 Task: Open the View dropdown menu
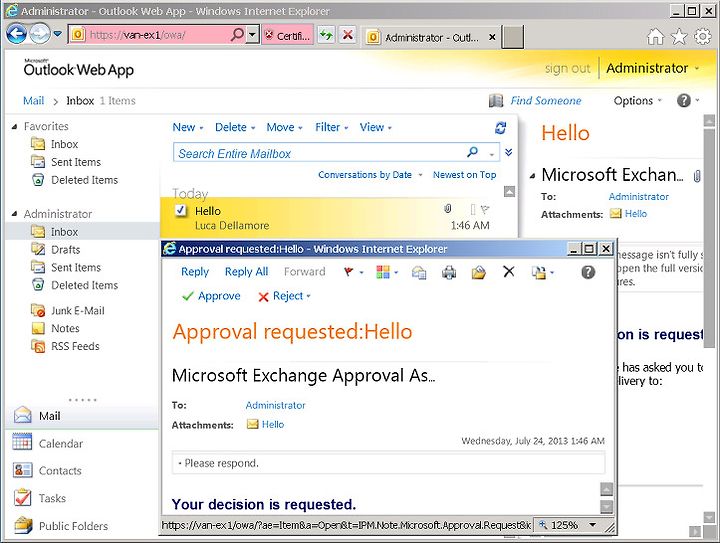click(x=376, y=127)
